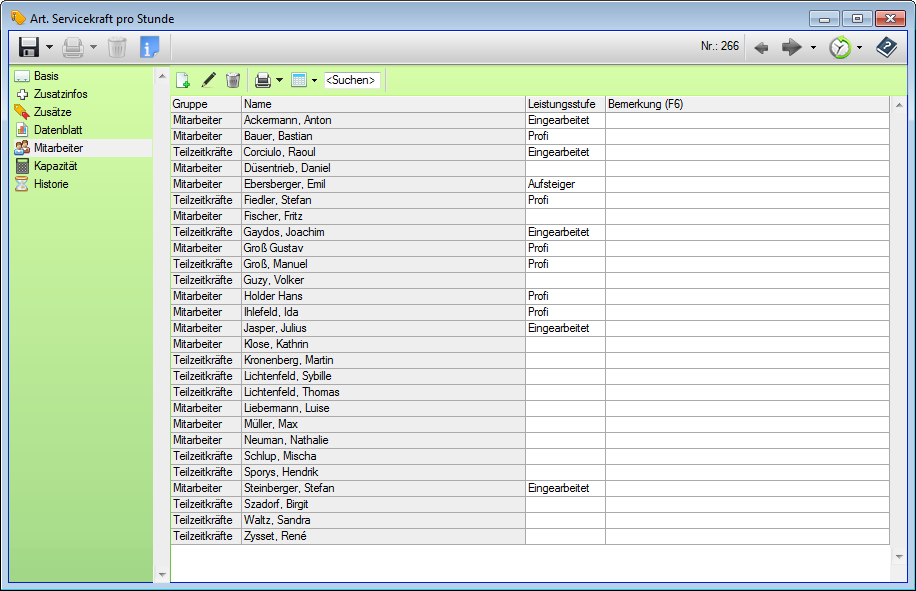Image resolution: width=916 pixels, height=591 pixels.
Task: Click the trash delete icon in green toolbar
Action: pos(233,80)
